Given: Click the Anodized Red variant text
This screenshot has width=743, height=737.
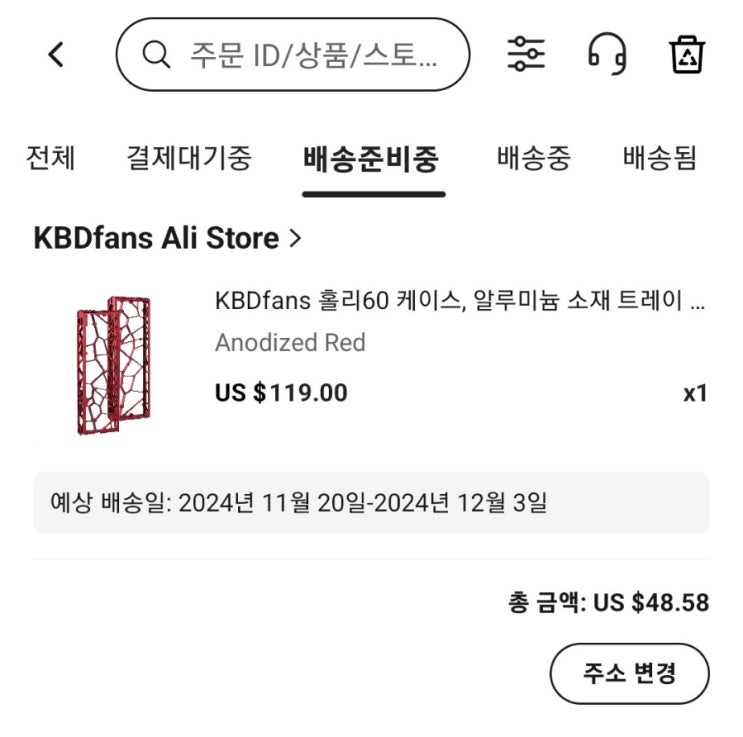Looking at the screenshot, I should [290, 343].
